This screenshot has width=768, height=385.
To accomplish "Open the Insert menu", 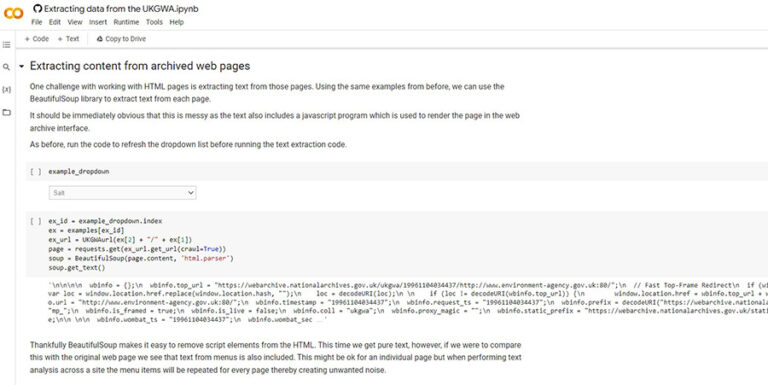I will (98, 22).
